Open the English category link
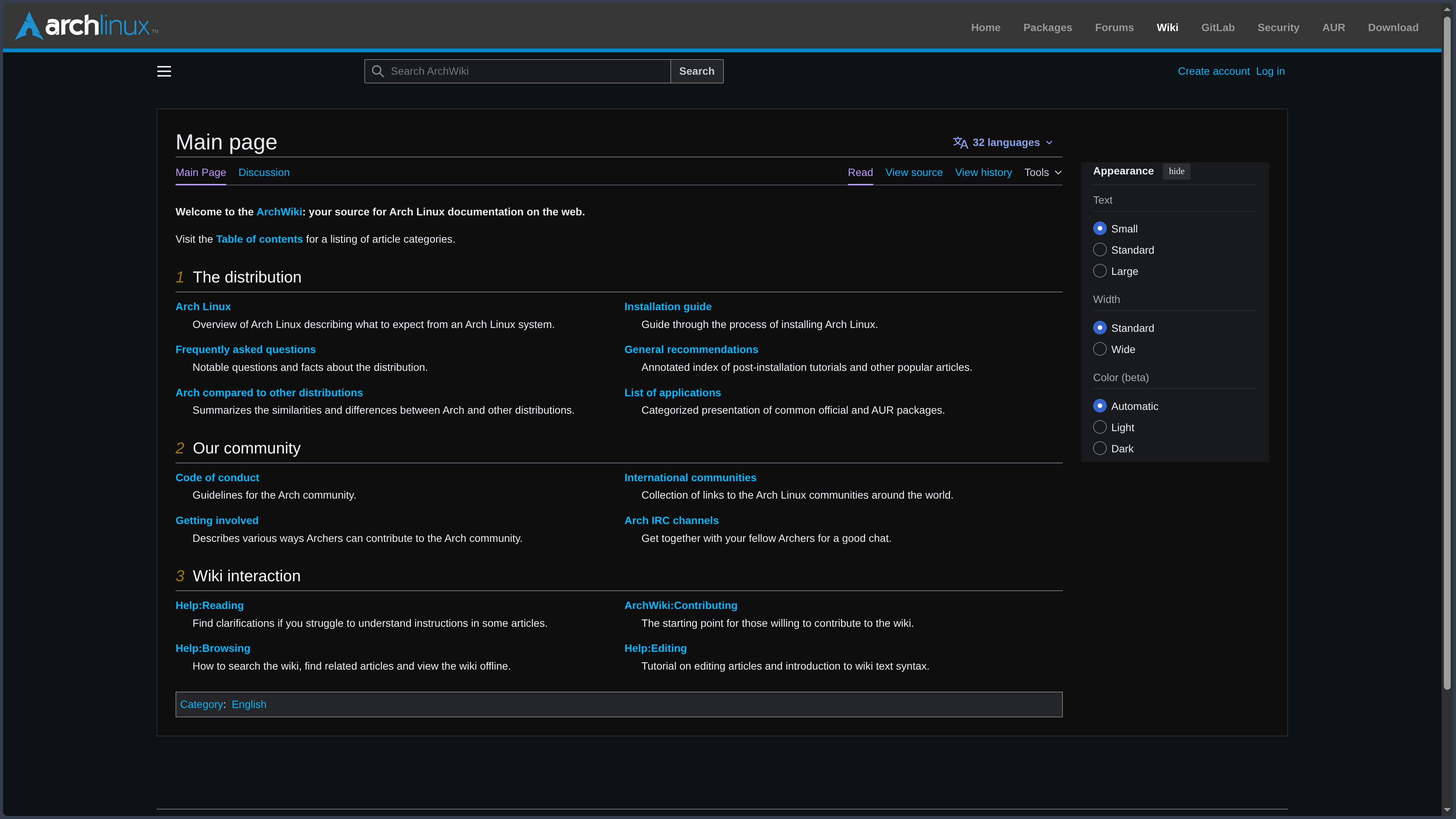 [x=249, y=704]
